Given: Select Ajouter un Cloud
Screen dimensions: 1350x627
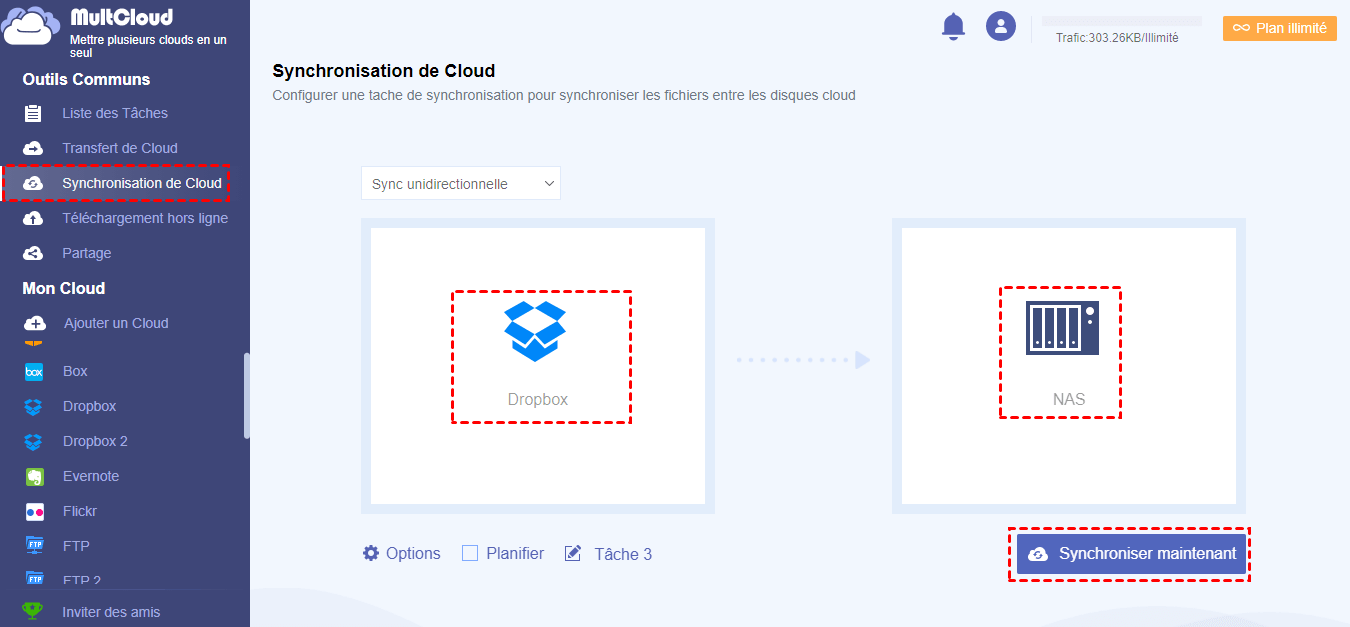Looking at the screenshot, I should pos(116,323).
